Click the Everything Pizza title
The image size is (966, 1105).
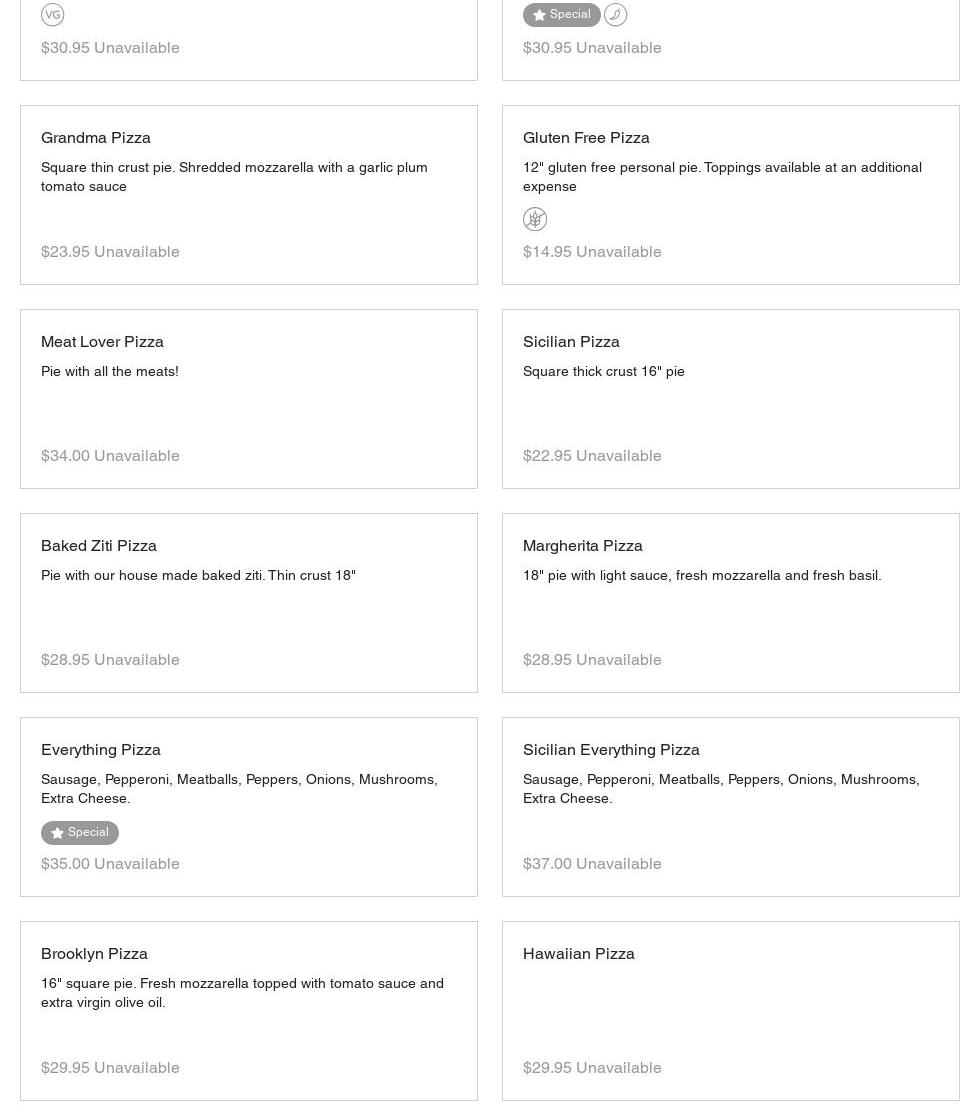pos(101,750)
